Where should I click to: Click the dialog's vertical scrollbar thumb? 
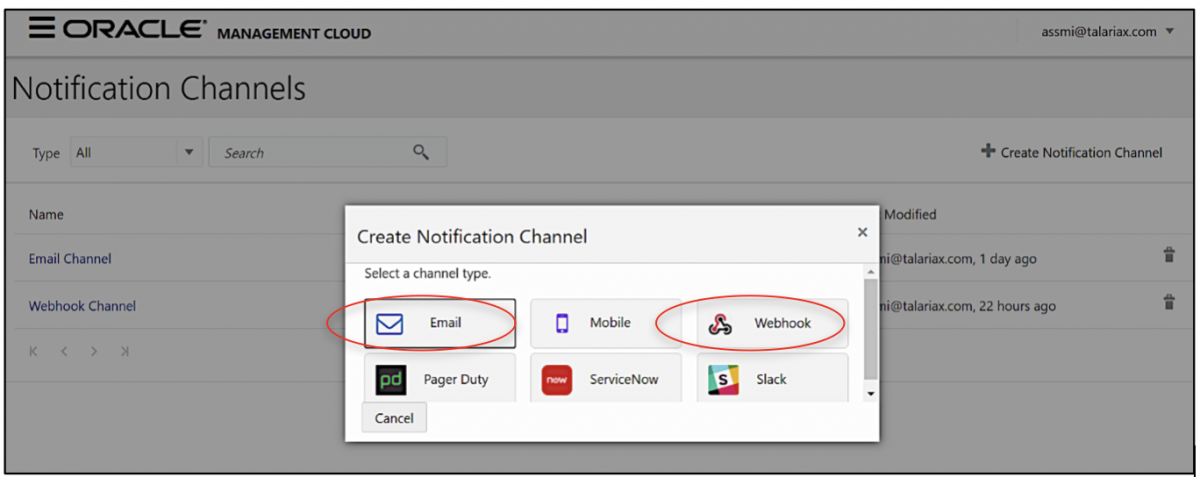[x=870, y=328]
